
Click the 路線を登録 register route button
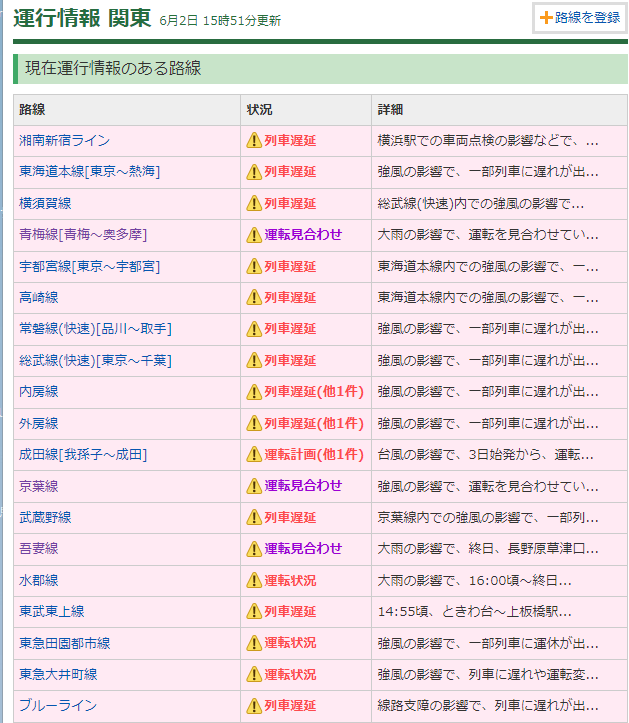[580, 18]
